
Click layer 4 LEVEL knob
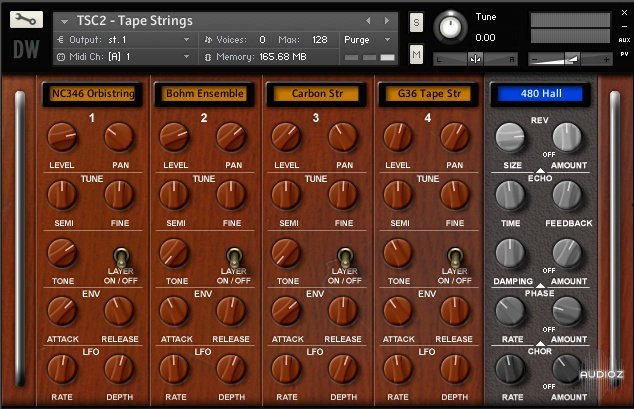398,137
